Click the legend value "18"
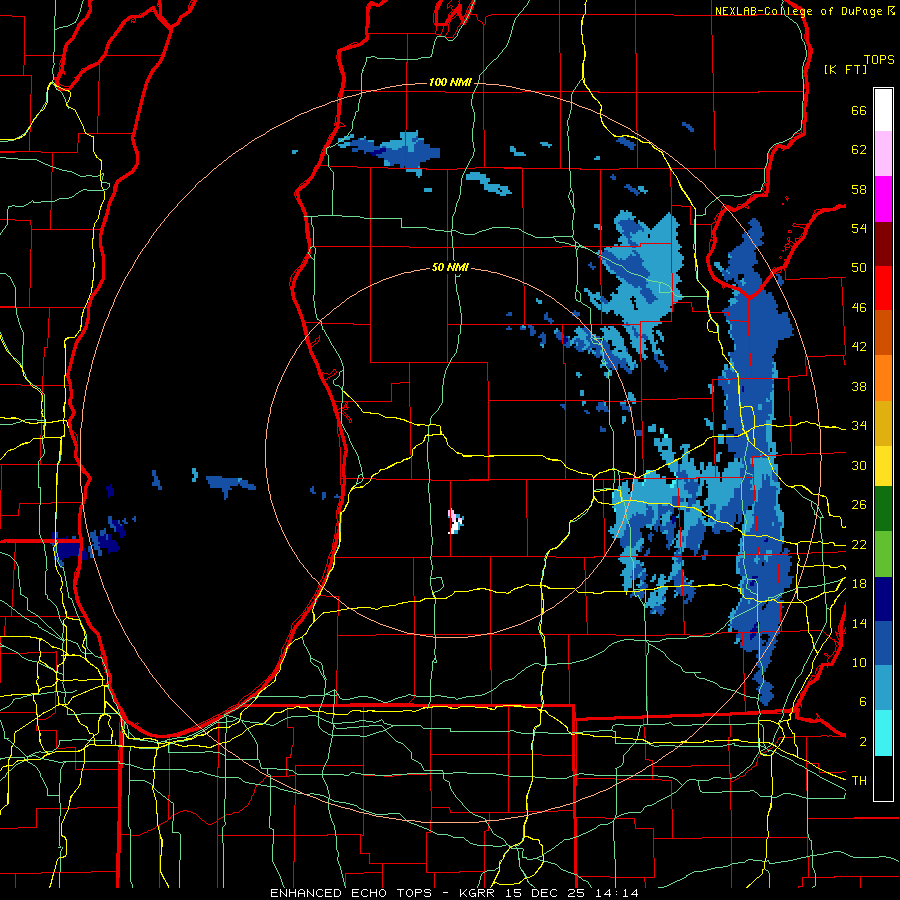The width and height of the screenshot is (900, 900). pos(859,584)
